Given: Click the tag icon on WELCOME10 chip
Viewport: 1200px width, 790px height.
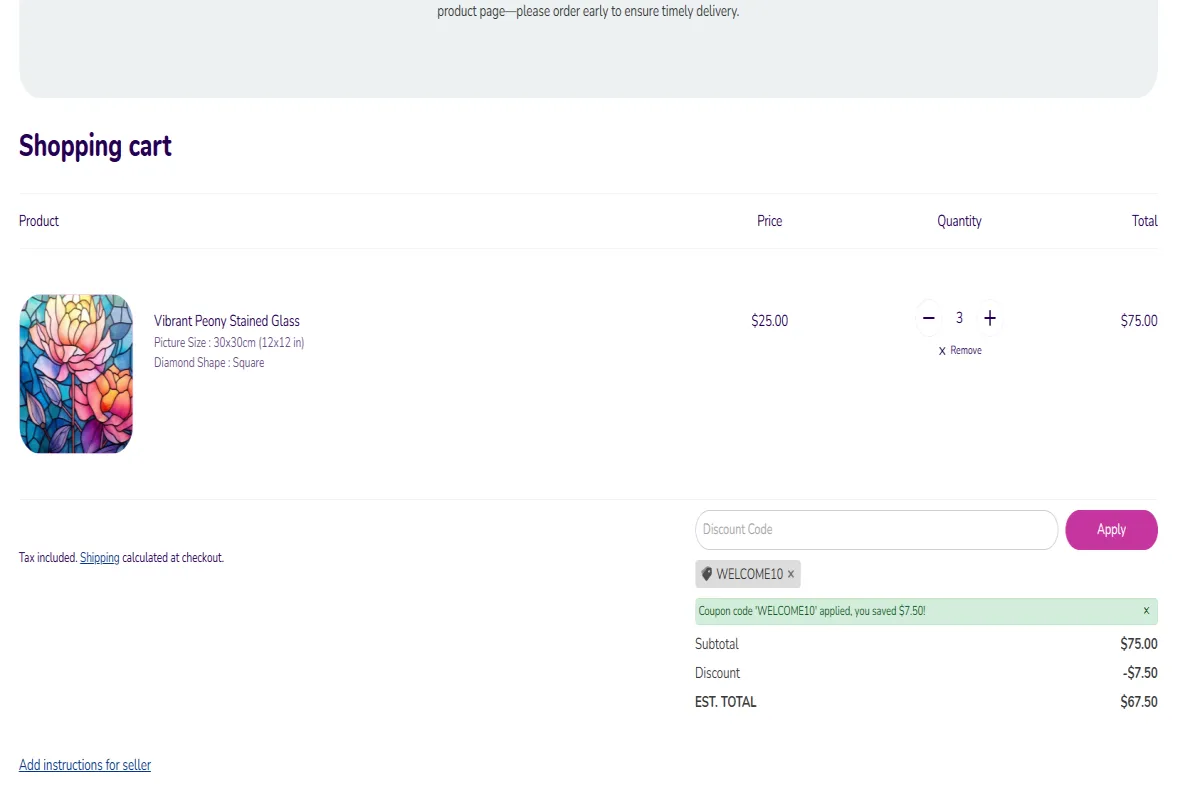Looking at the screenshot, I should click(707, 574).
